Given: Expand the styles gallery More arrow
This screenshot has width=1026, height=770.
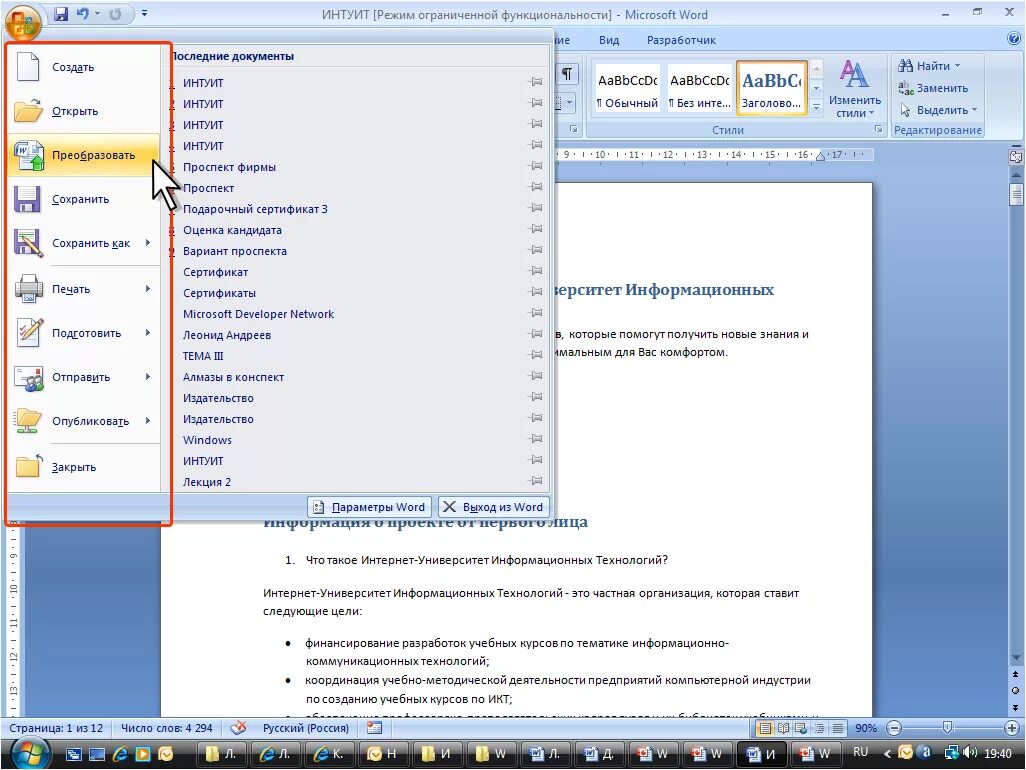Looking at the screenshot, I should [x=816, y=107].
